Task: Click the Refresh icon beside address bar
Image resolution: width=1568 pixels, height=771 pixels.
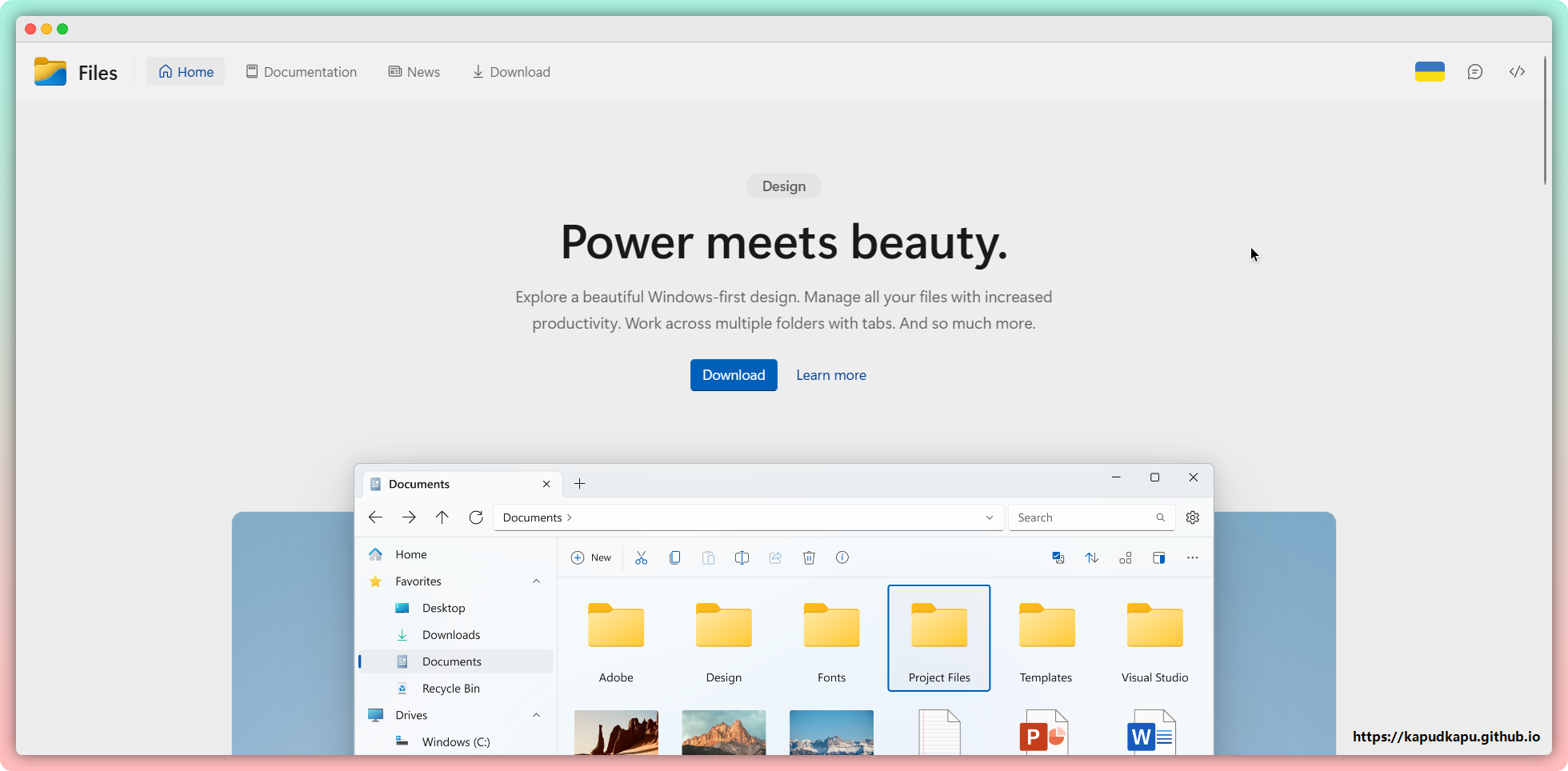Action: pos(476,517)
